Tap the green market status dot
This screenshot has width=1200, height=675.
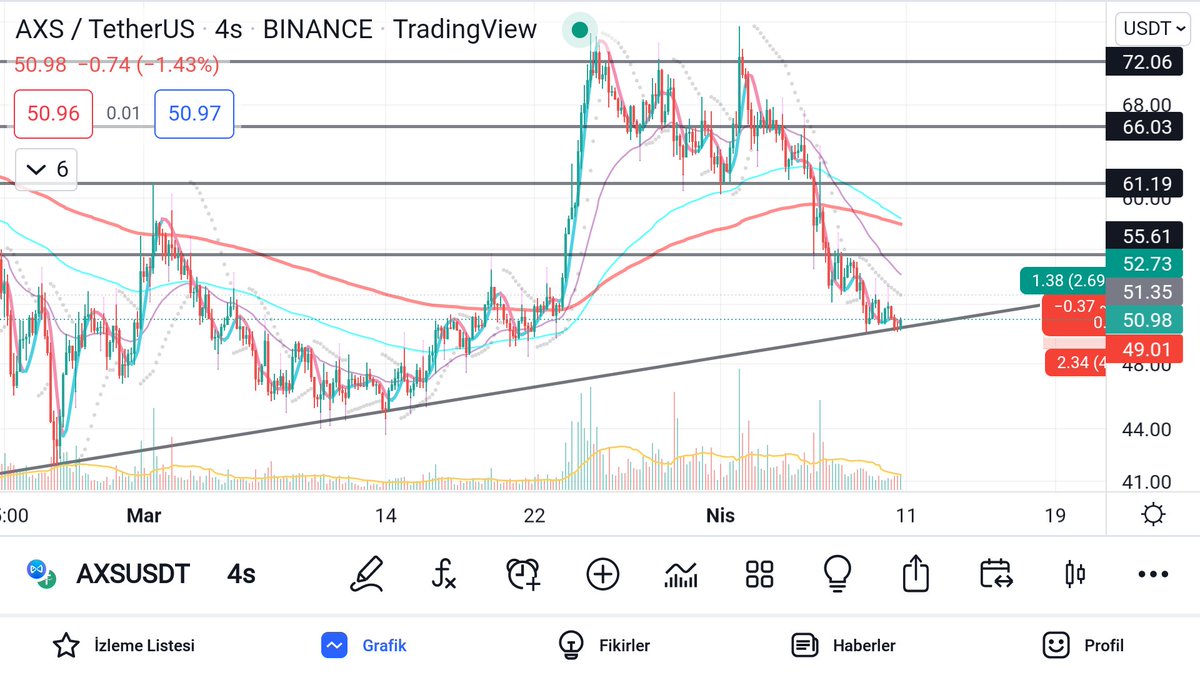click(580, 30)
